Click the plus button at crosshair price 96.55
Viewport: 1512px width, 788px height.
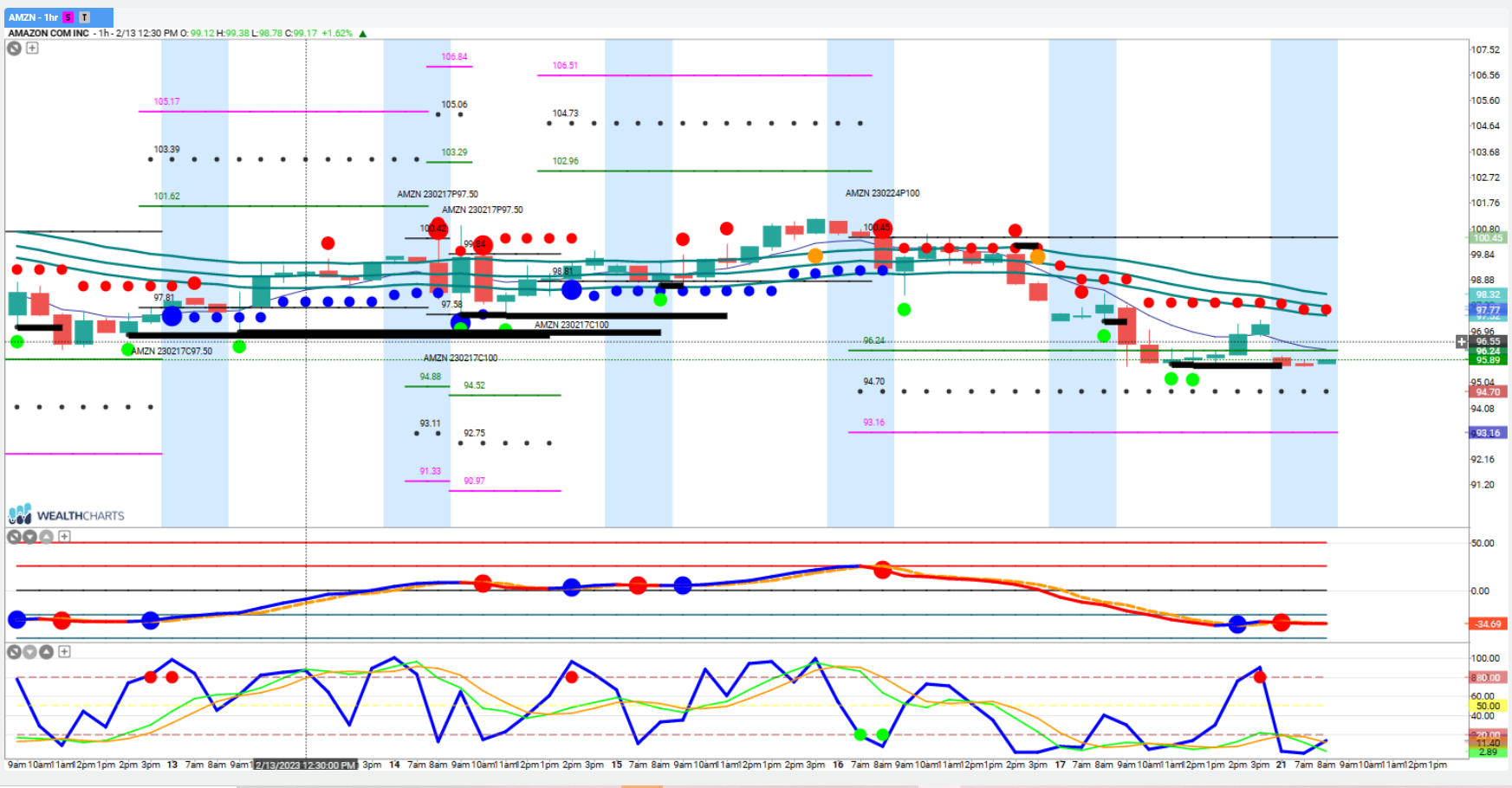pyautogui.click(x=1462, y=342)
